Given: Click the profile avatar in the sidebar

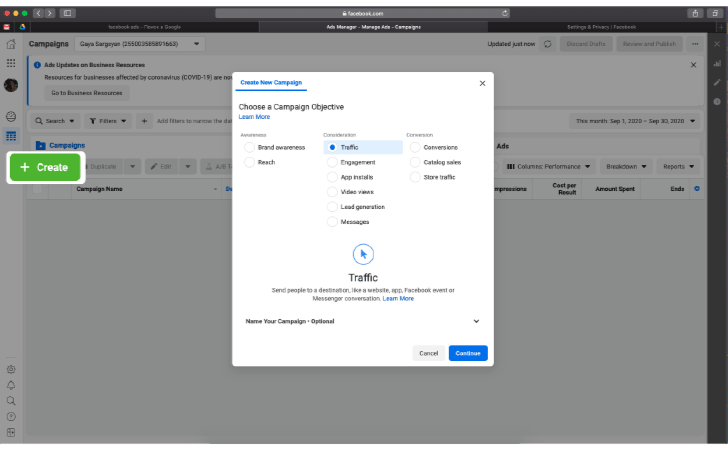Looking at the screenshot, I should (11, 85).
